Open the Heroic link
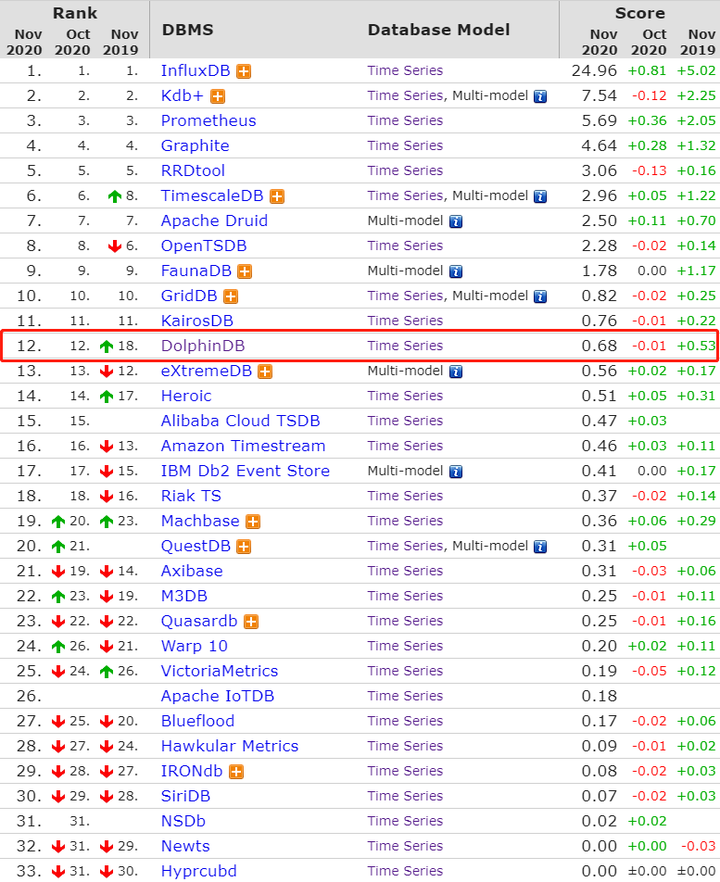 [x=186, y=396]
